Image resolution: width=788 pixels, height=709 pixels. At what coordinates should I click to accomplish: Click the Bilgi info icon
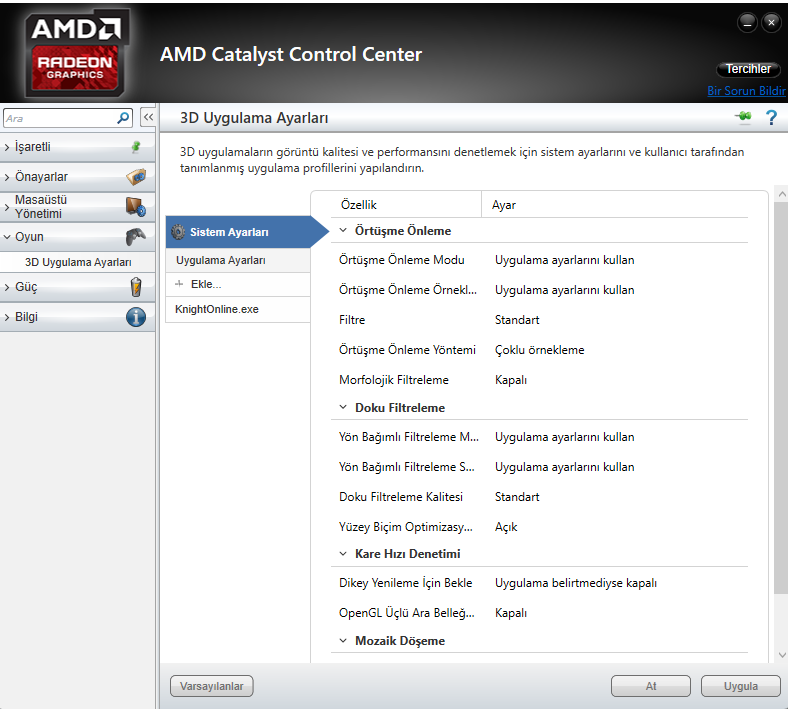[x=136, y=317]
